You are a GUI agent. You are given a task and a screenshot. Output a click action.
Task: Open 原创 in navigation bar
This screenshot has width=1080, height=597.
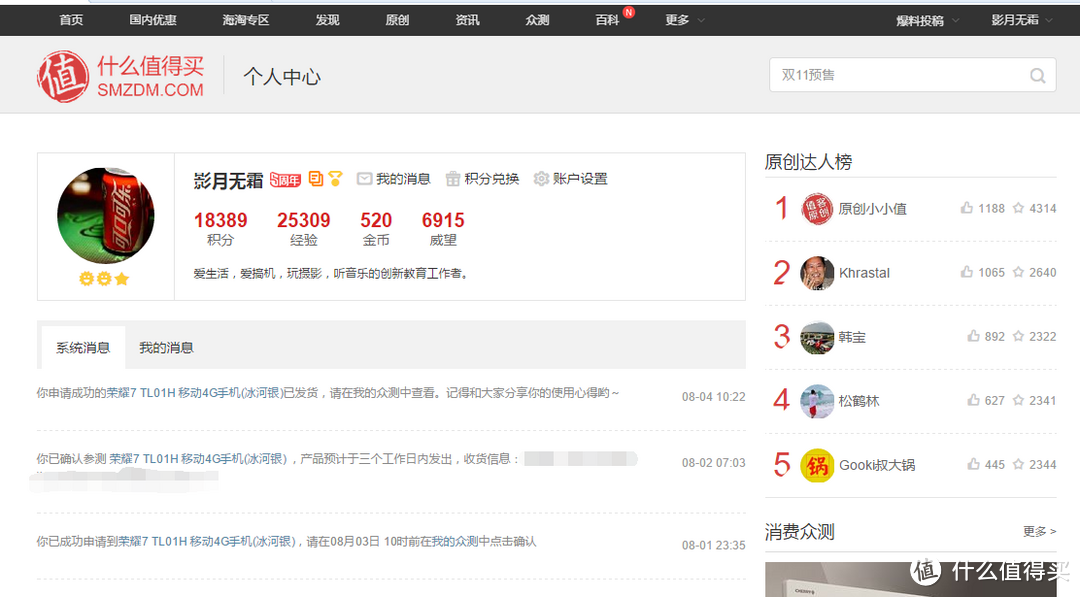tap(397, 20)
